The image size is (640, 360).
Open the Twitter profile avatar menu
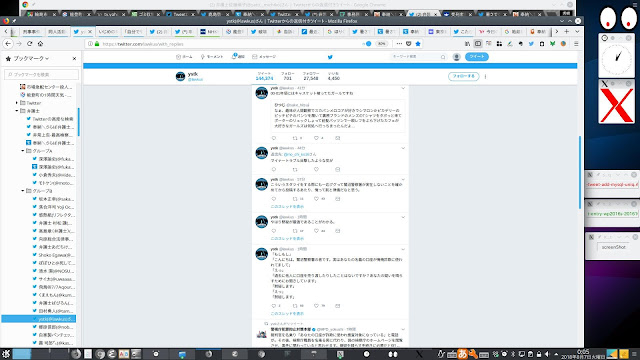tap(456, 57)
